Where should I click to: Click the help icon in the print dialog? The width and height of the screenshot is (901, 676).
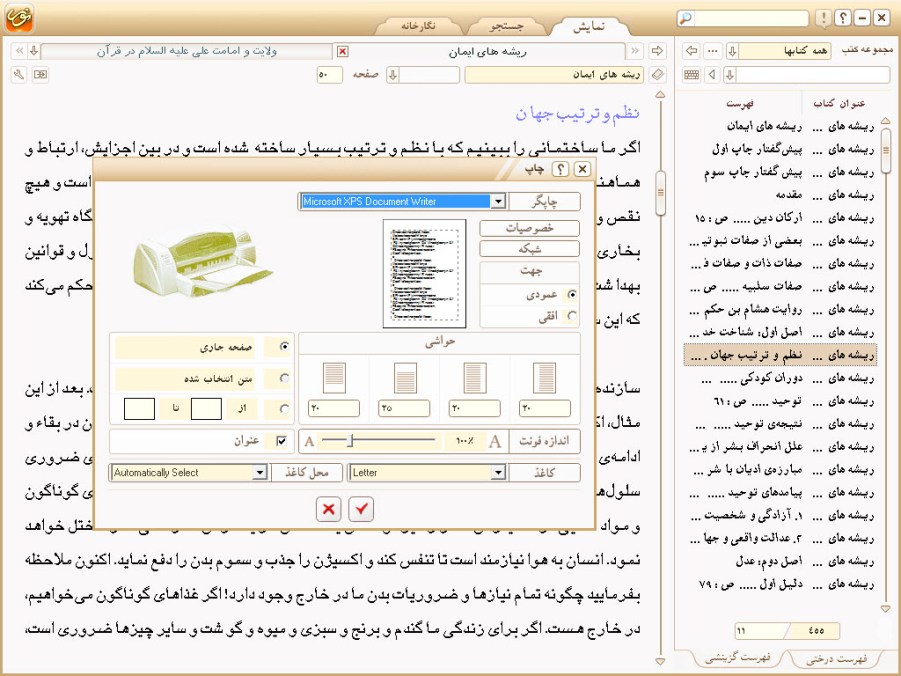560,169
